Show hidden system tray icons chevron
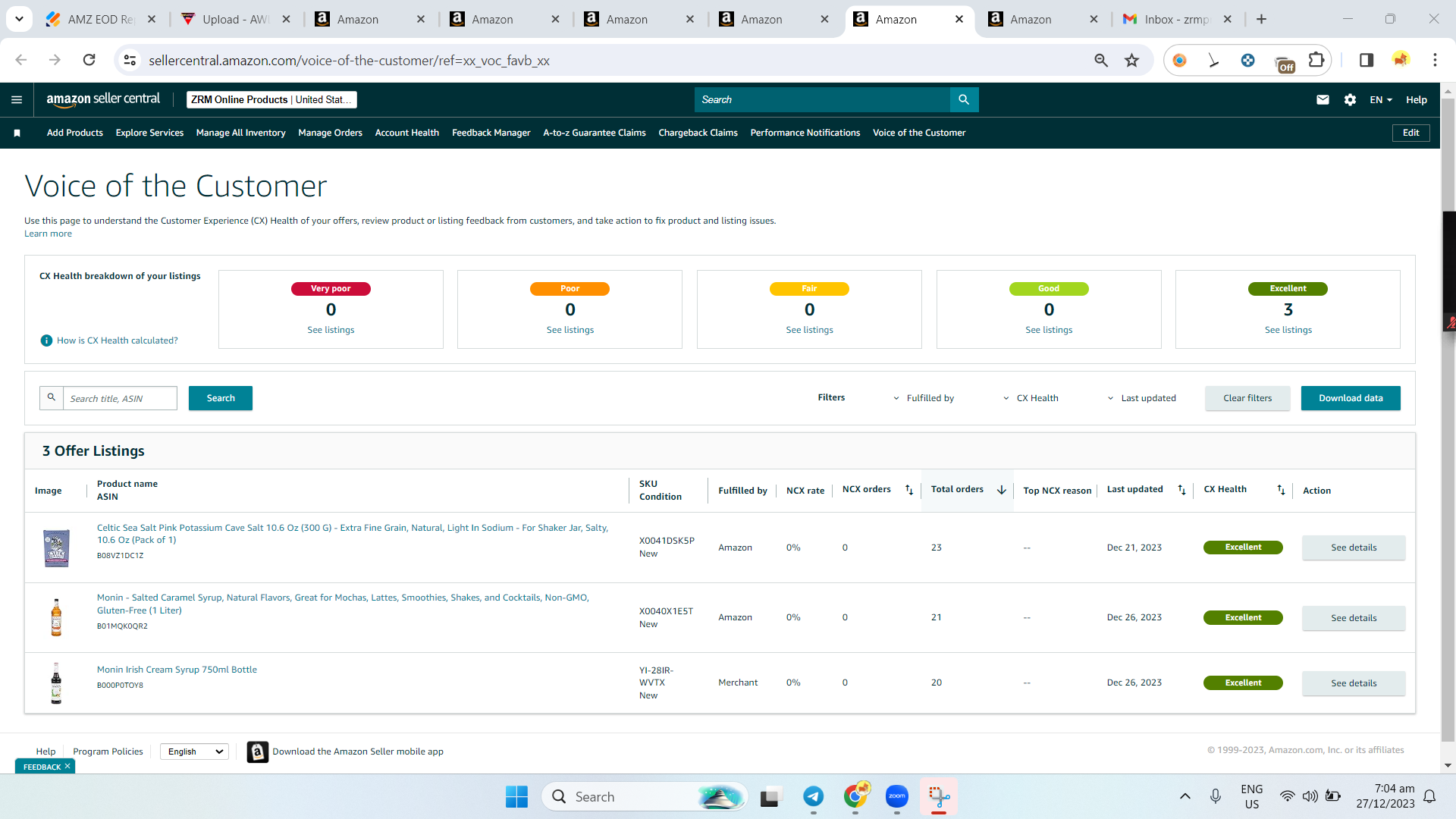 (1185, 796)
